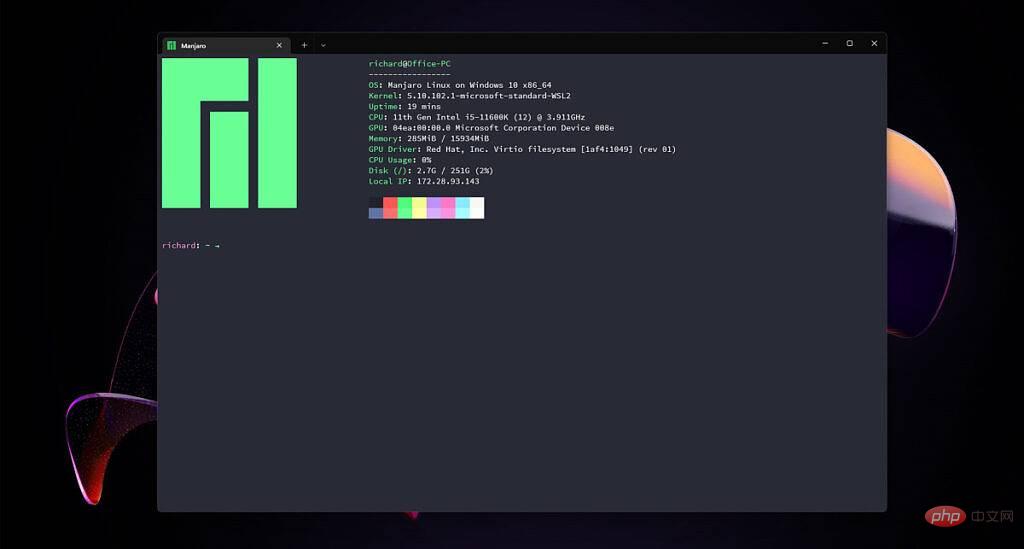Click the Local IP address line
The height and width of the screenshot is (549, 1024).
[x=424, y=181]
